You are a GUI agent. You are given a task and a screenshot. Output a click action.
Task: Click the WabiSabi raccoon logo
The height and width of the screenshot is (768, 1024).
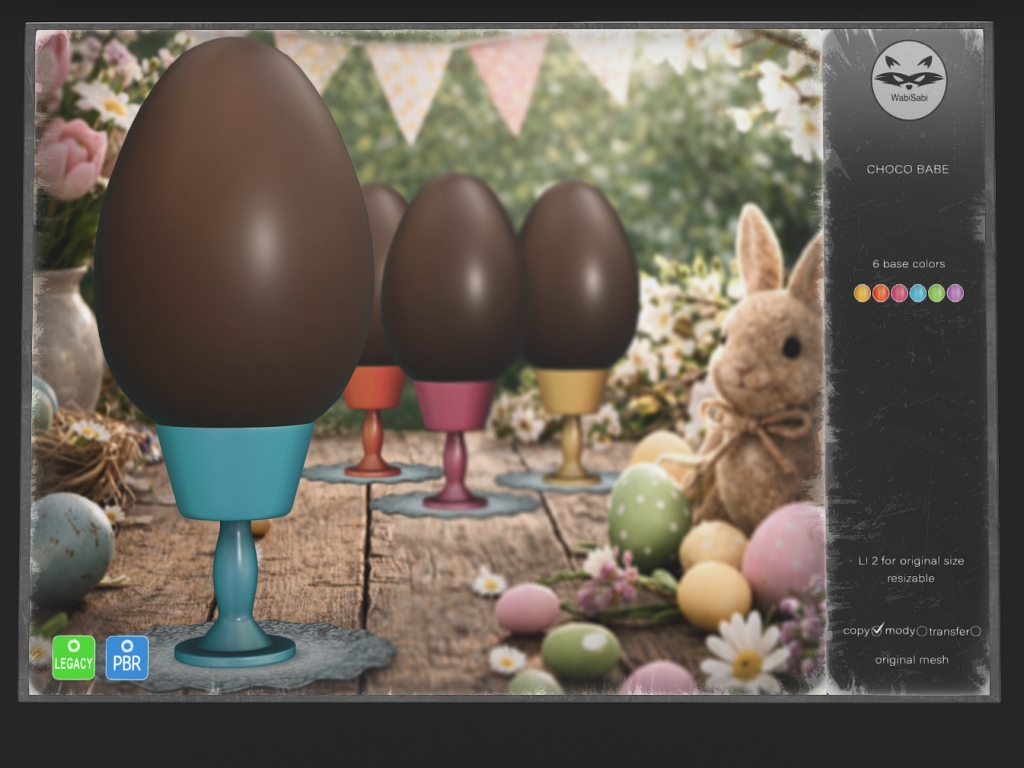point(908,80)
